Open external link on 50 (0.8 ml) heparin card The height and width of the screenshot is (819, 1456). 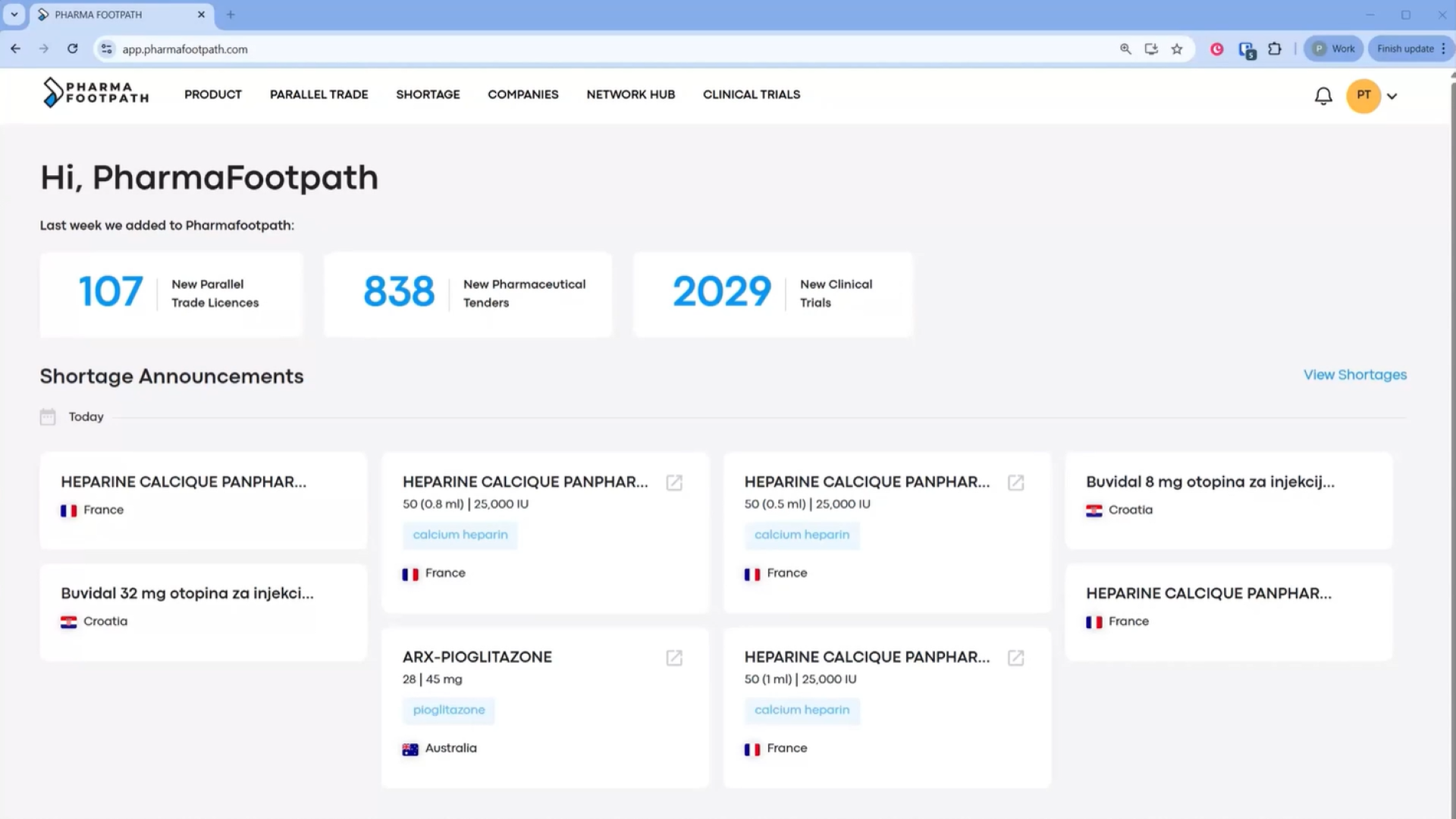point(673,482)
